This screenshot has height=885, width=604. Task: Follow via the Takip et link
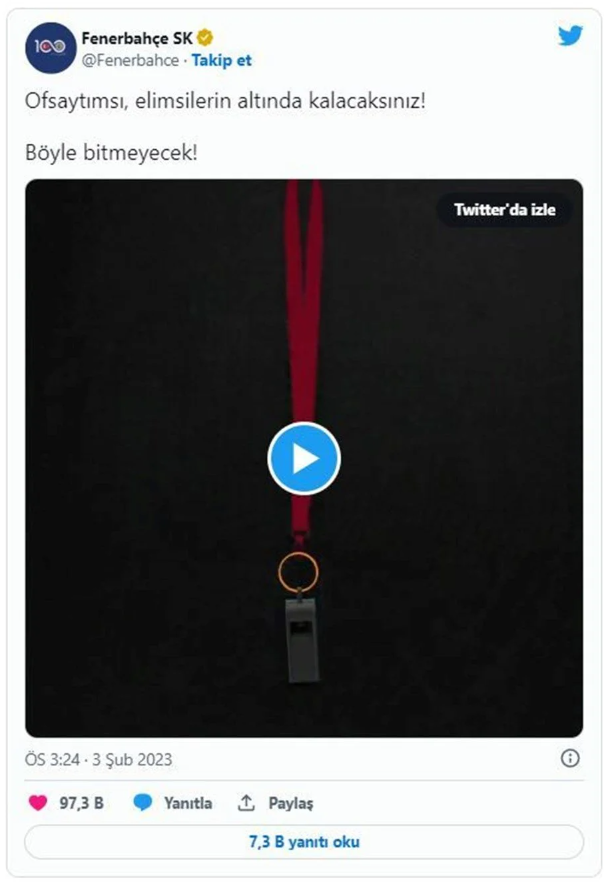(221, 60)
